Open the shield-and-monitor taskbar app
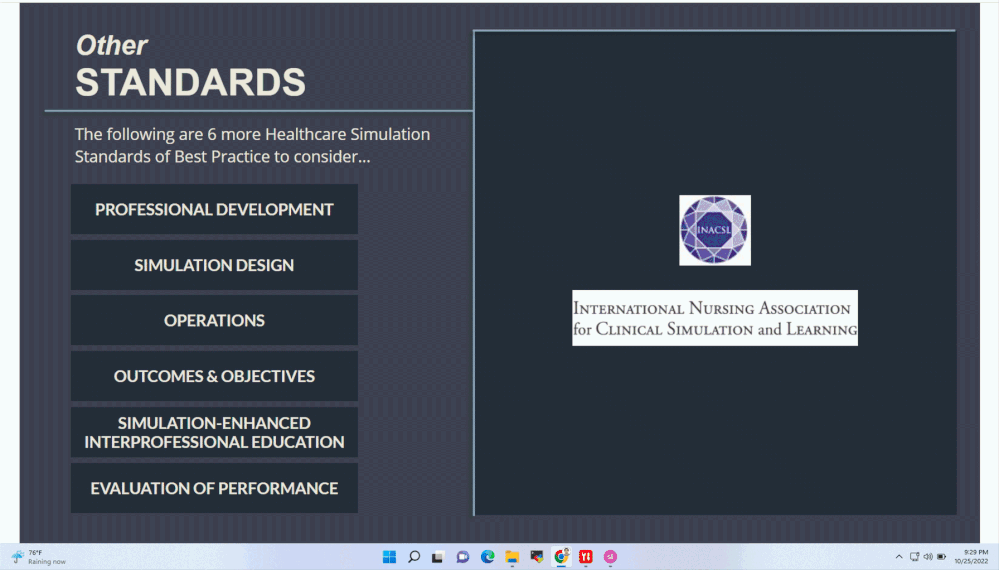This screenshot has width=999, height=570. point(536,557)
